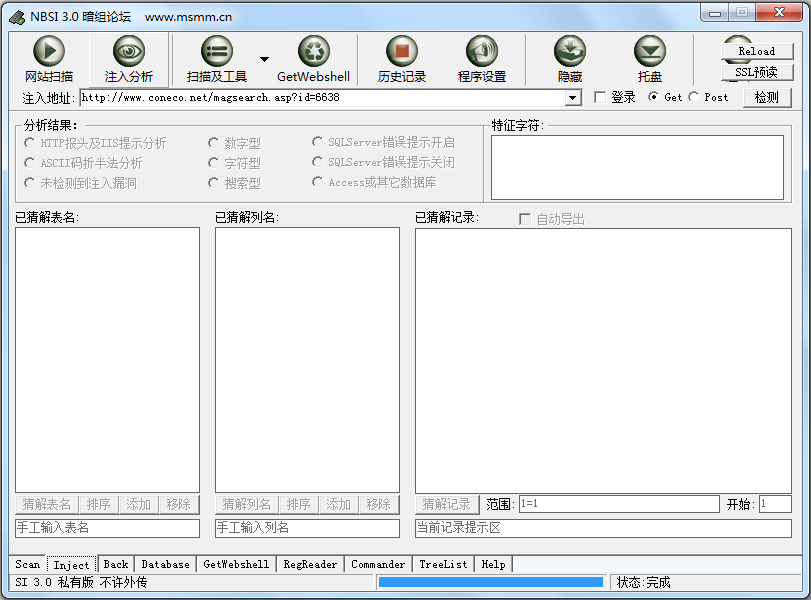Open the GetWebshell toolbar icon
This screenshot has height=600, width=811.
[x=313, y=51]
